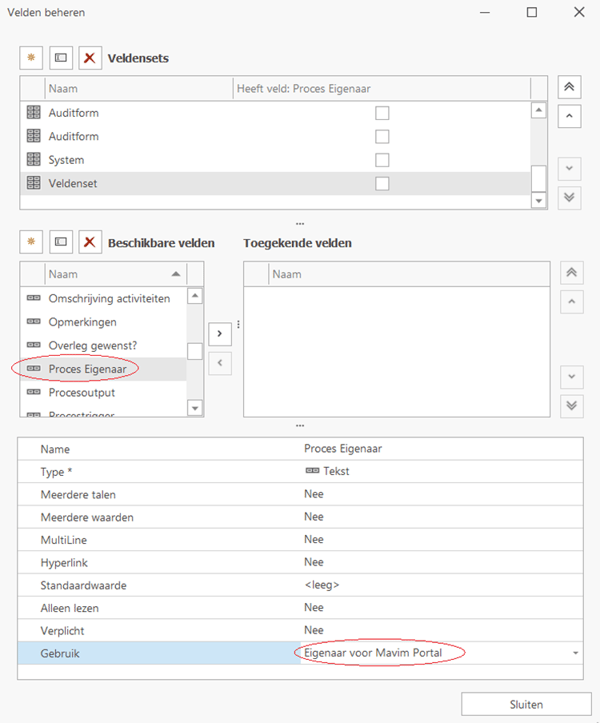Move field set up one position
The width and height of the screenshot is (600, 723).
click(x=569, y=116)
